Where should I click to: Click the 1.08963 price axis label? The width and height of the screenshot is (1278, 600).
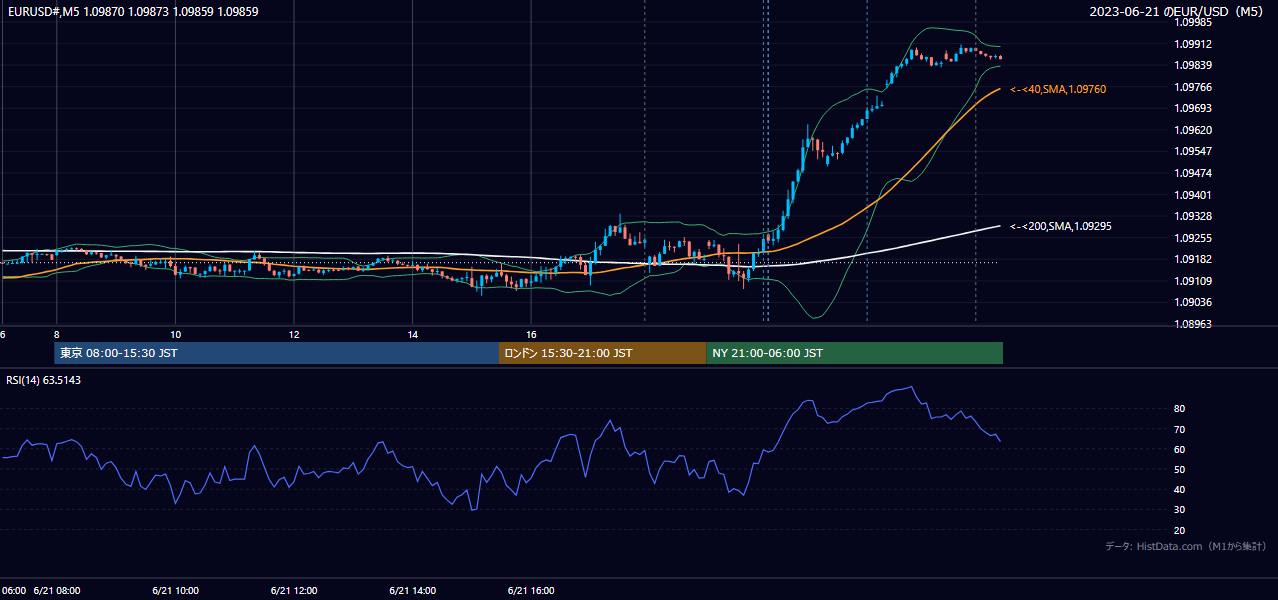(1194, 324)
